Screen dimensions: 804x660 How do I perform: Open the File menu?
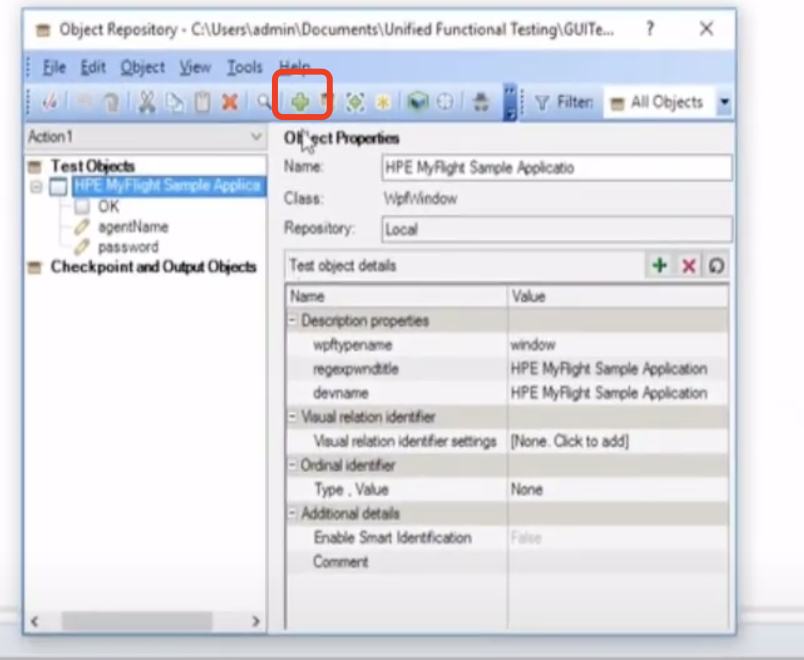tap(52, 67)
